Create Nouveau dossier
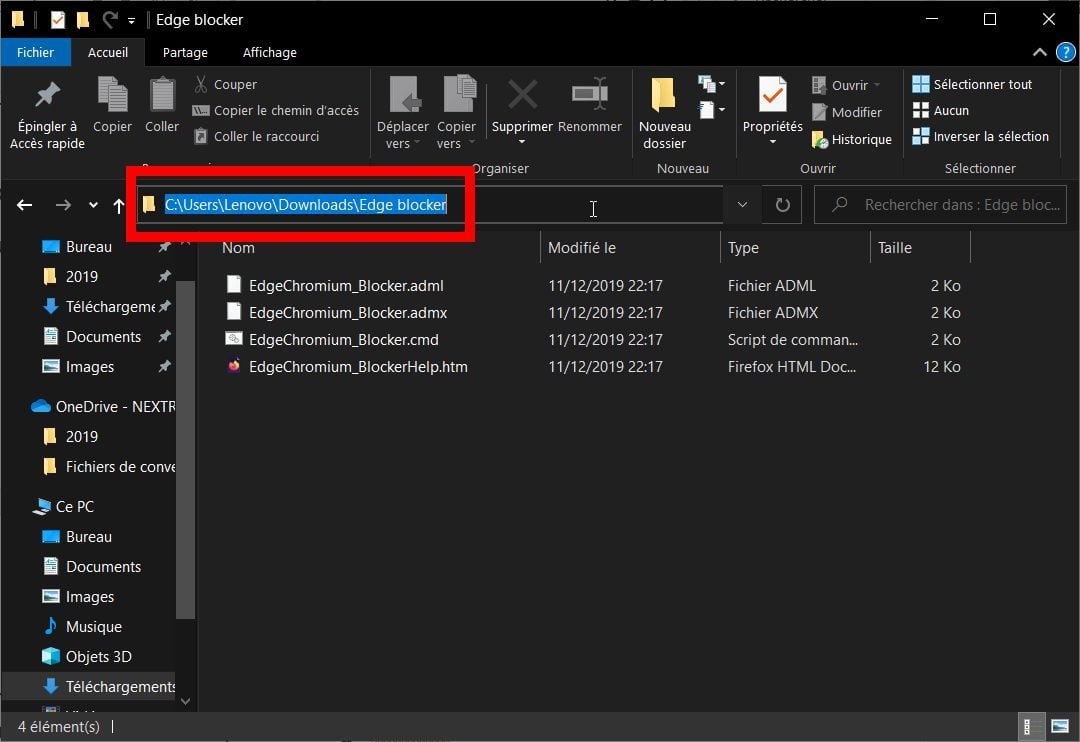The height and width of the screenshot is (742, 1080). coord(665,113)
